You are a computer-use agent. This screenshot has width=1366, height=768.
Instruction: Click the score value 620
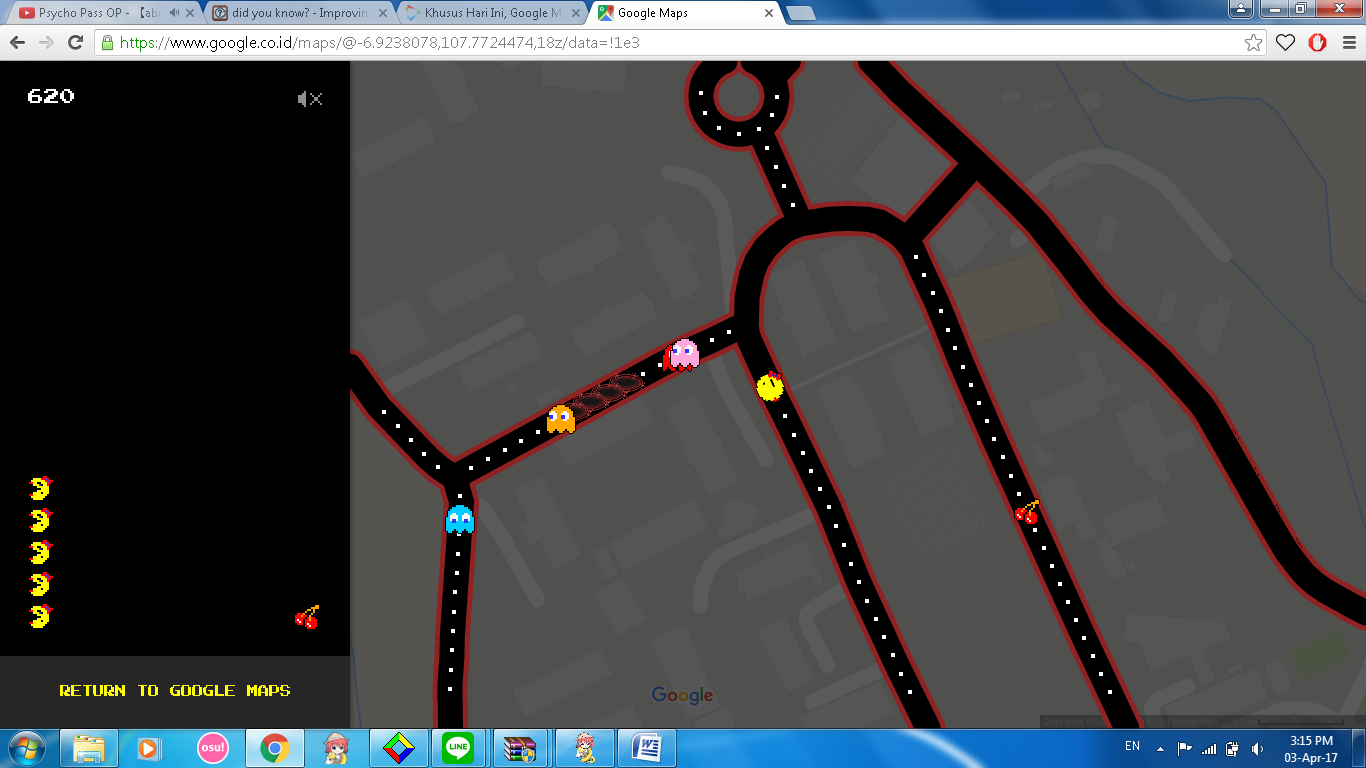pos(51,96)
